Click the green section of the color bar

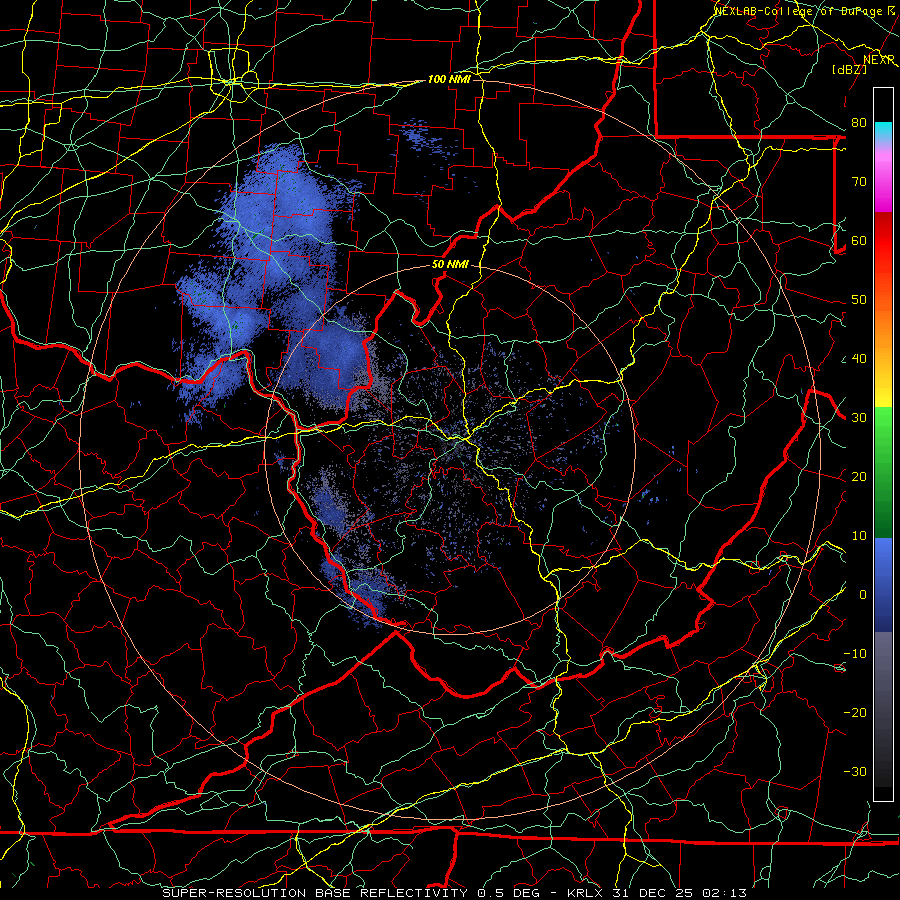coord(883,472)
